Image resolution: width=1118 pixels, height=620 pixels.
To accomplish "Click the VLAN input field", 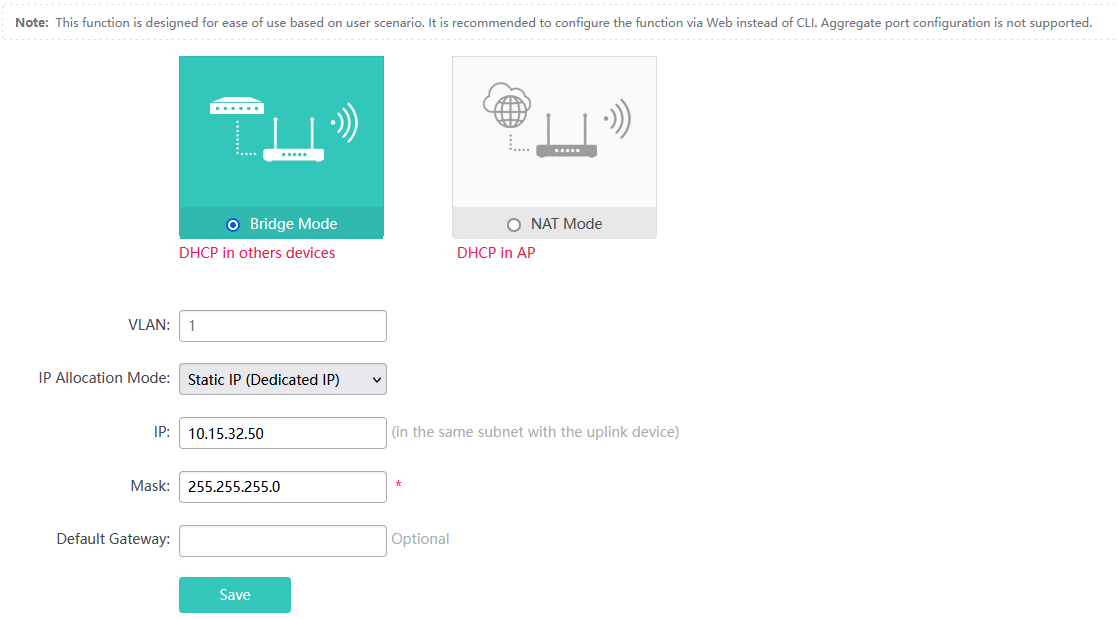I will point(283,326).
